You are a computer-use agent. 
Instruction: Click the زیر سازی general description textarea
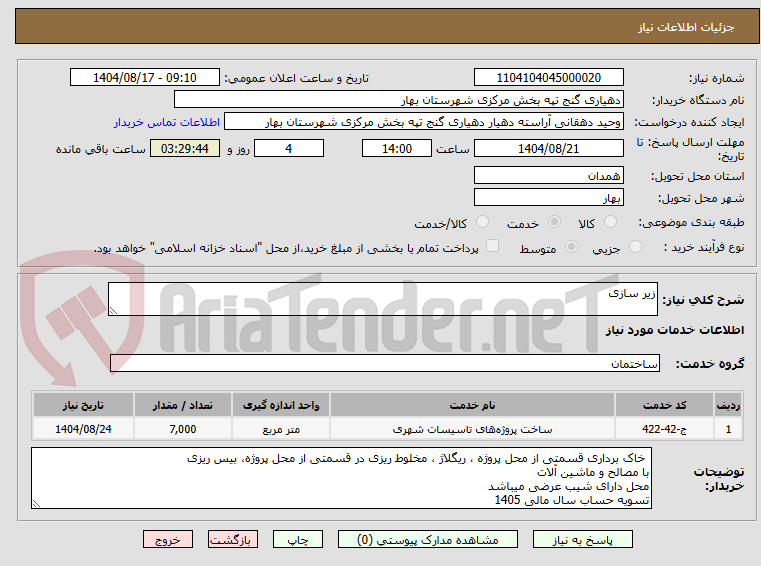click(x=383, y=299)
